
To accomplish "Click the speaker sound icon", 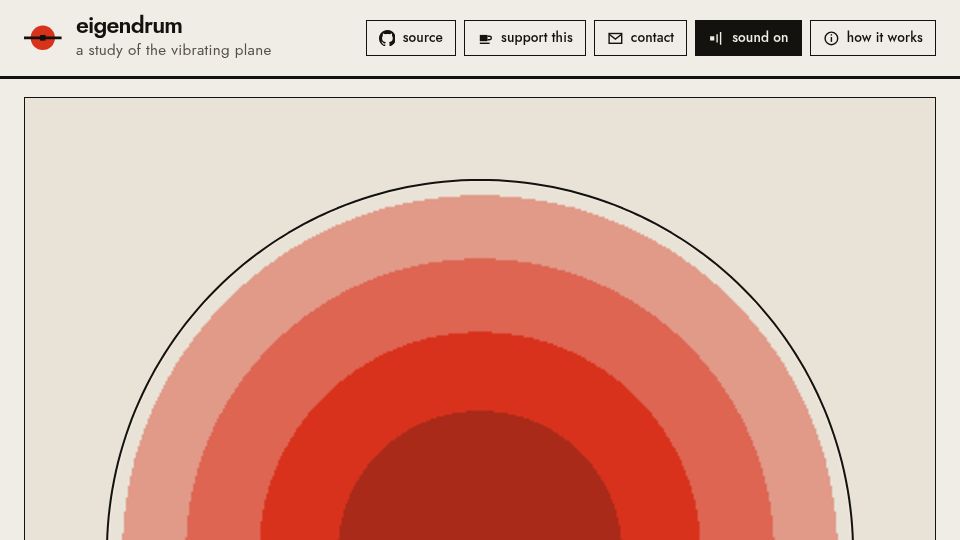I will pos(716,39).
